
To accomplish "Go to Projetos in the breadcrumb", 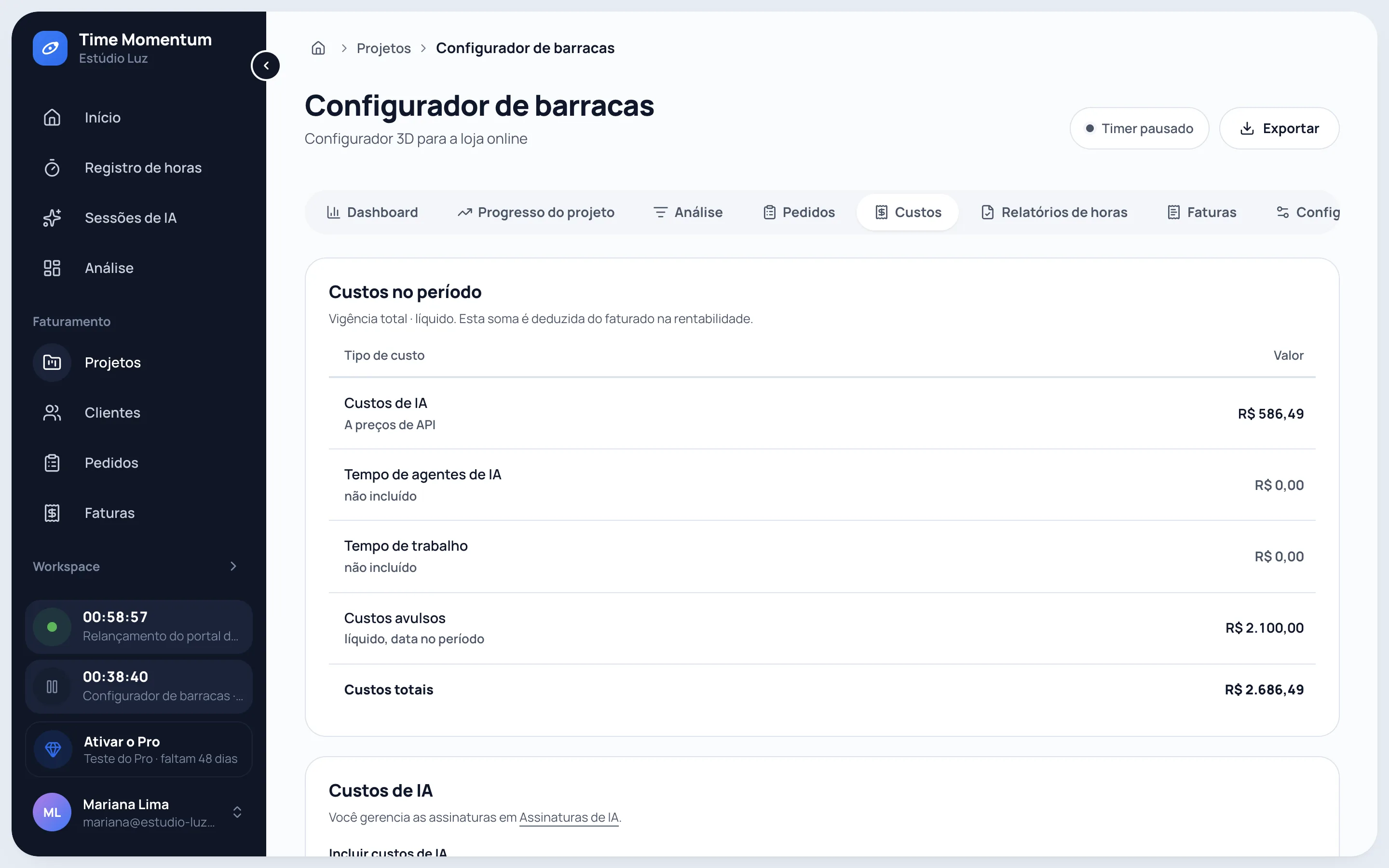I will click(383, 48).
